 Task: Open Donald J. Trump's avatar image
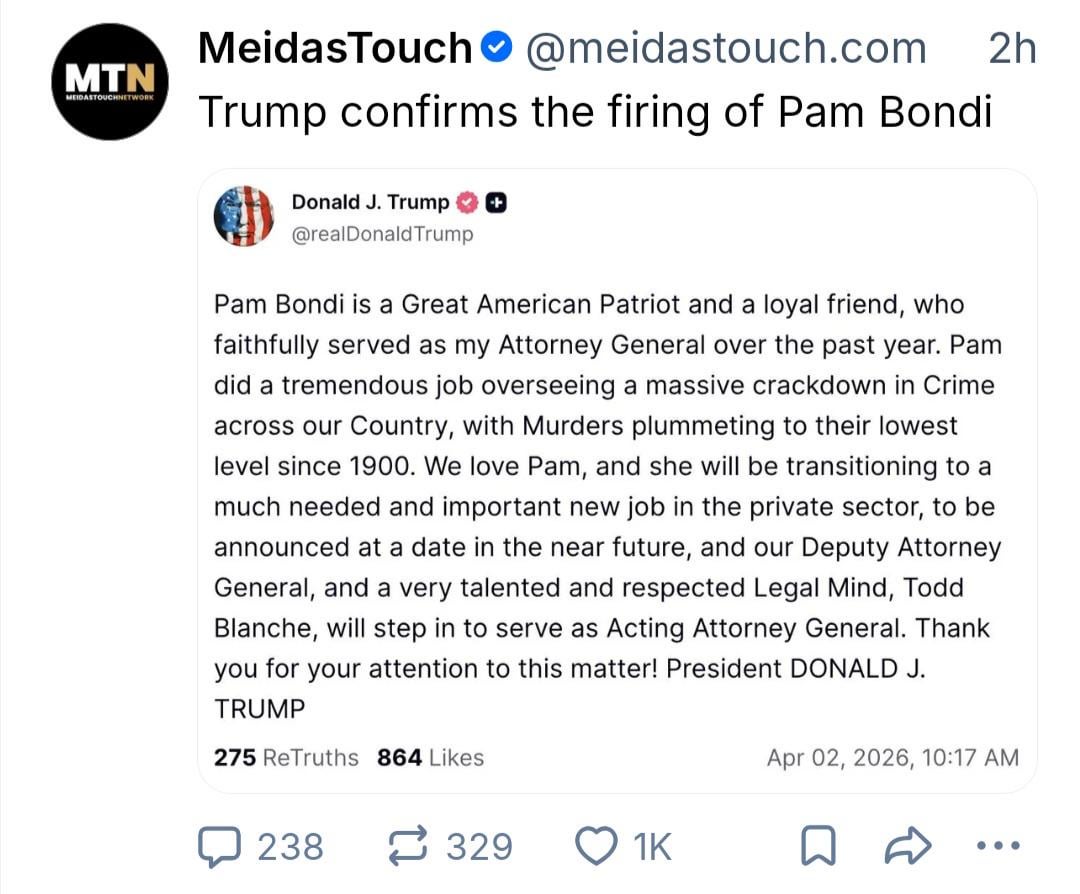pos(243,216)
